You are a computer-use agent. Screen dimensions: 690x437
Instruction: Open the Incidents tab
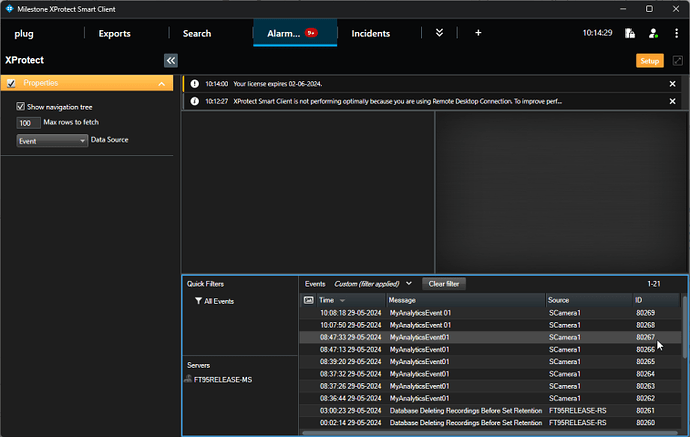(371, 33)
